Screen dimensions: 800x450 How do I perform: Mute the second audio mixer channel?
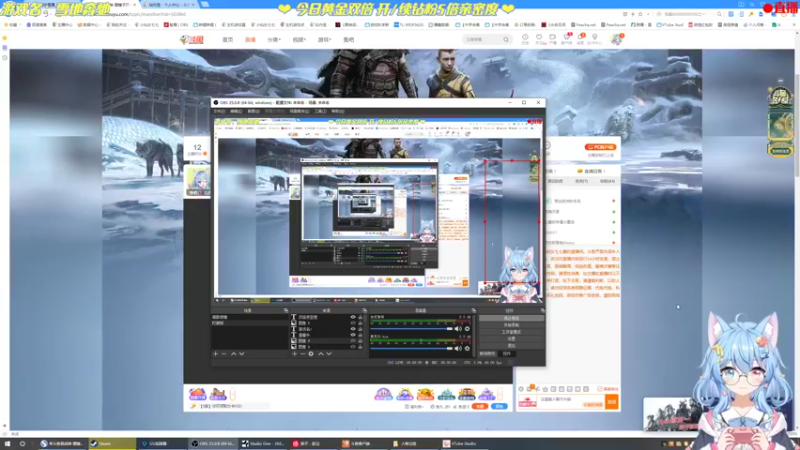458,348
